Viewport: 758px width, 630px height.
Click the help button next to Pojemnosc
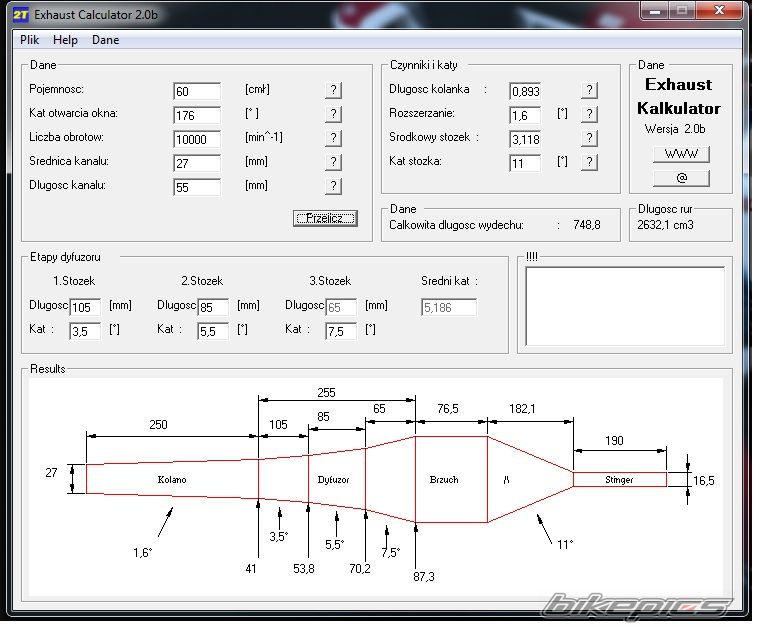tap(333, 90)
